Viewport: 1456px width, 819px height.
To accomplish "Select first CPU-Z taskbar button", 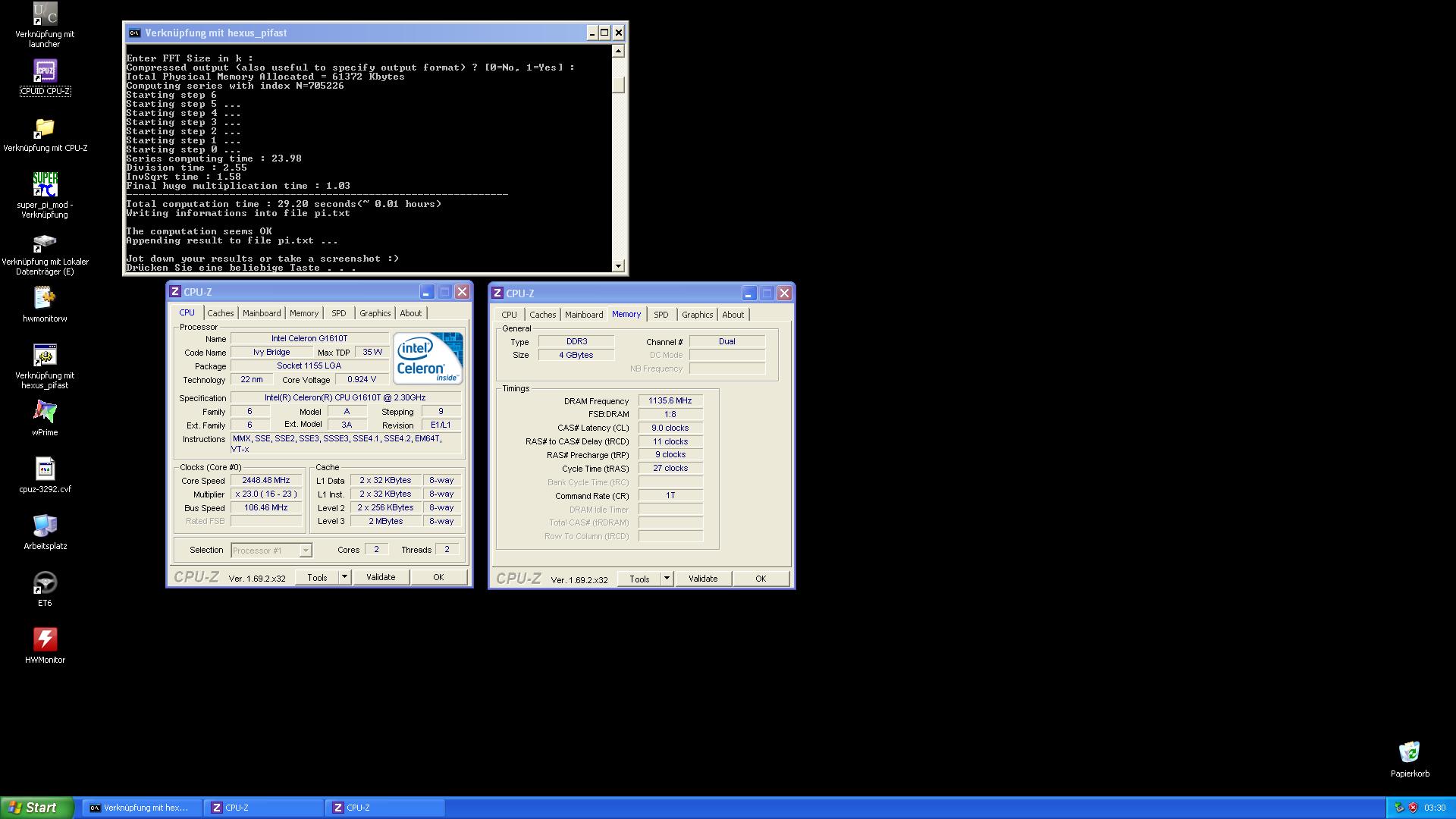I will (263, 808).
